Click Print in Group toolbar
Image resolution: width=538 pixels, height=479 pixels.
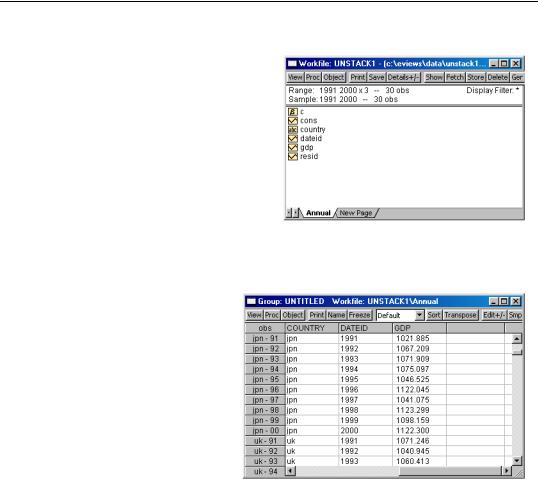(x=317, y=315)
